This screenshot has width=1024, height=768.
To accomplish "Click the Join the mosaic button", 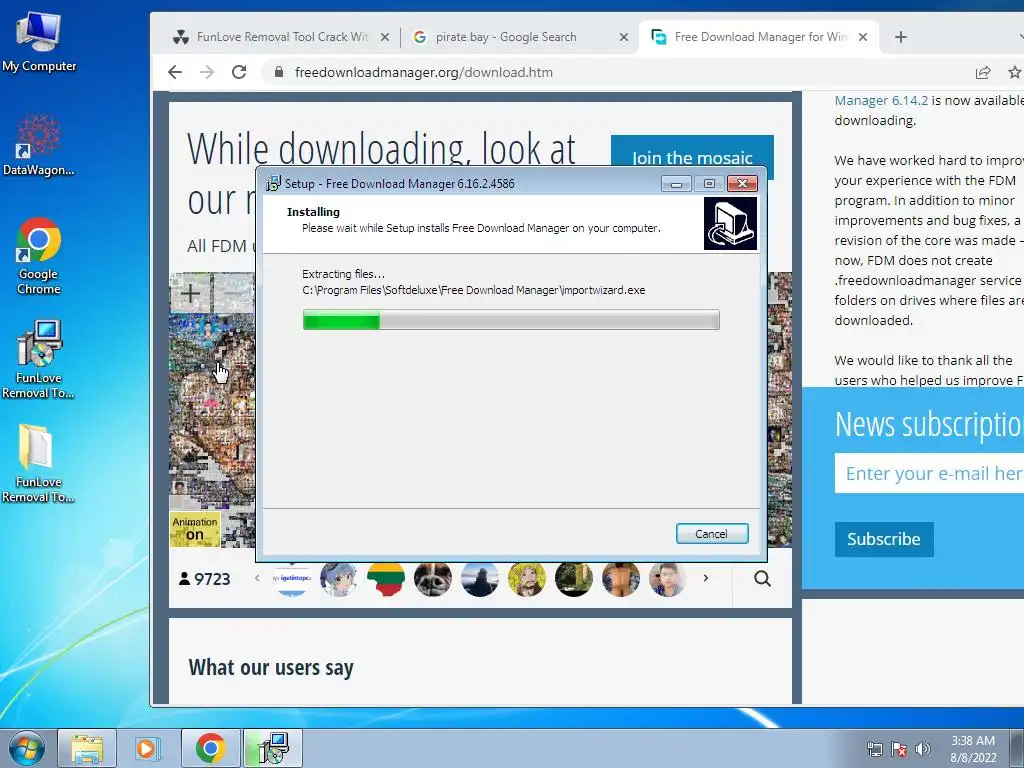I will coord(692,157).
